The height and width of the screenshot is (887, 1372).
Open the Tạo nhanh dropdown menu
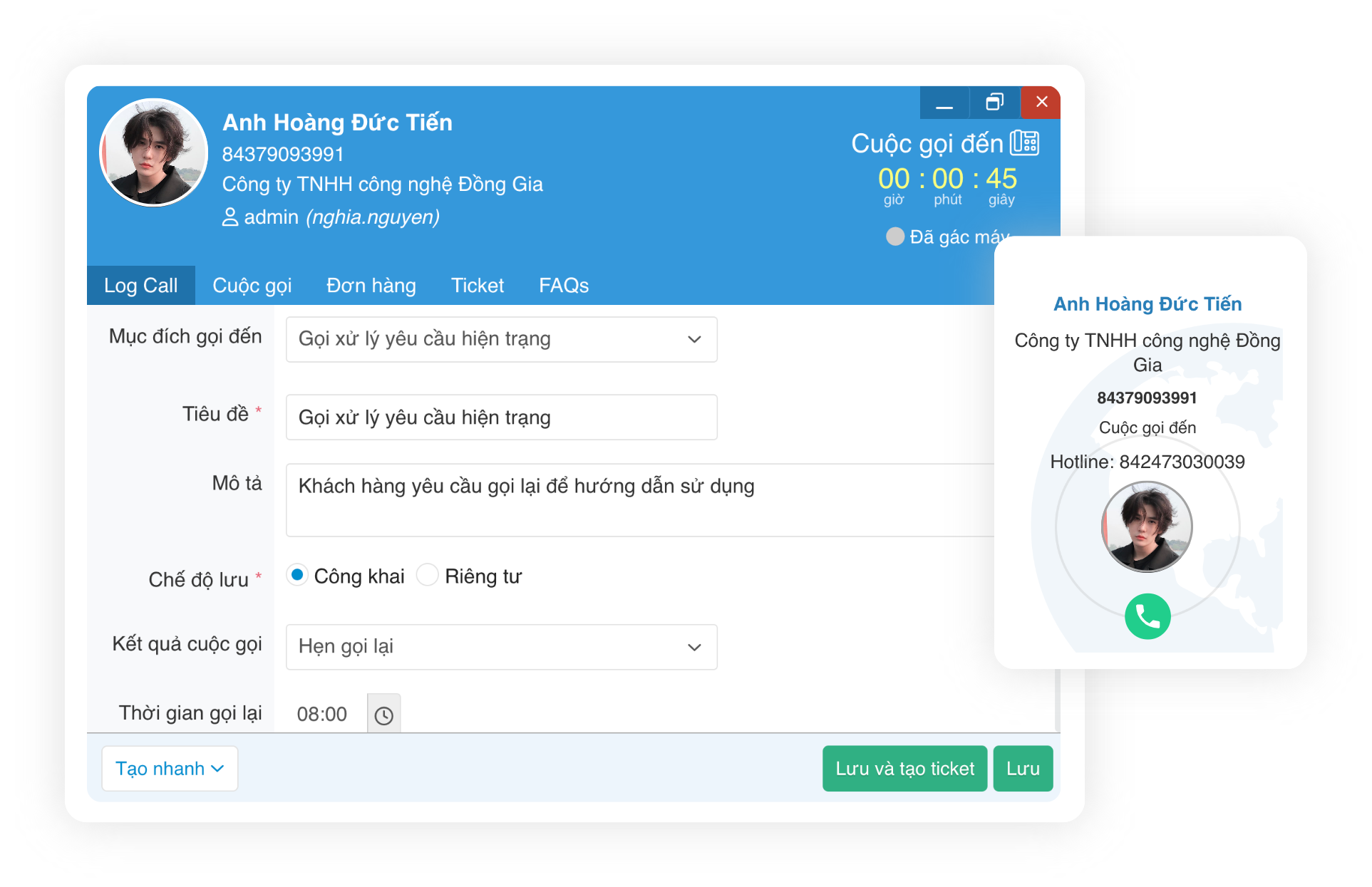coord(170,769)
